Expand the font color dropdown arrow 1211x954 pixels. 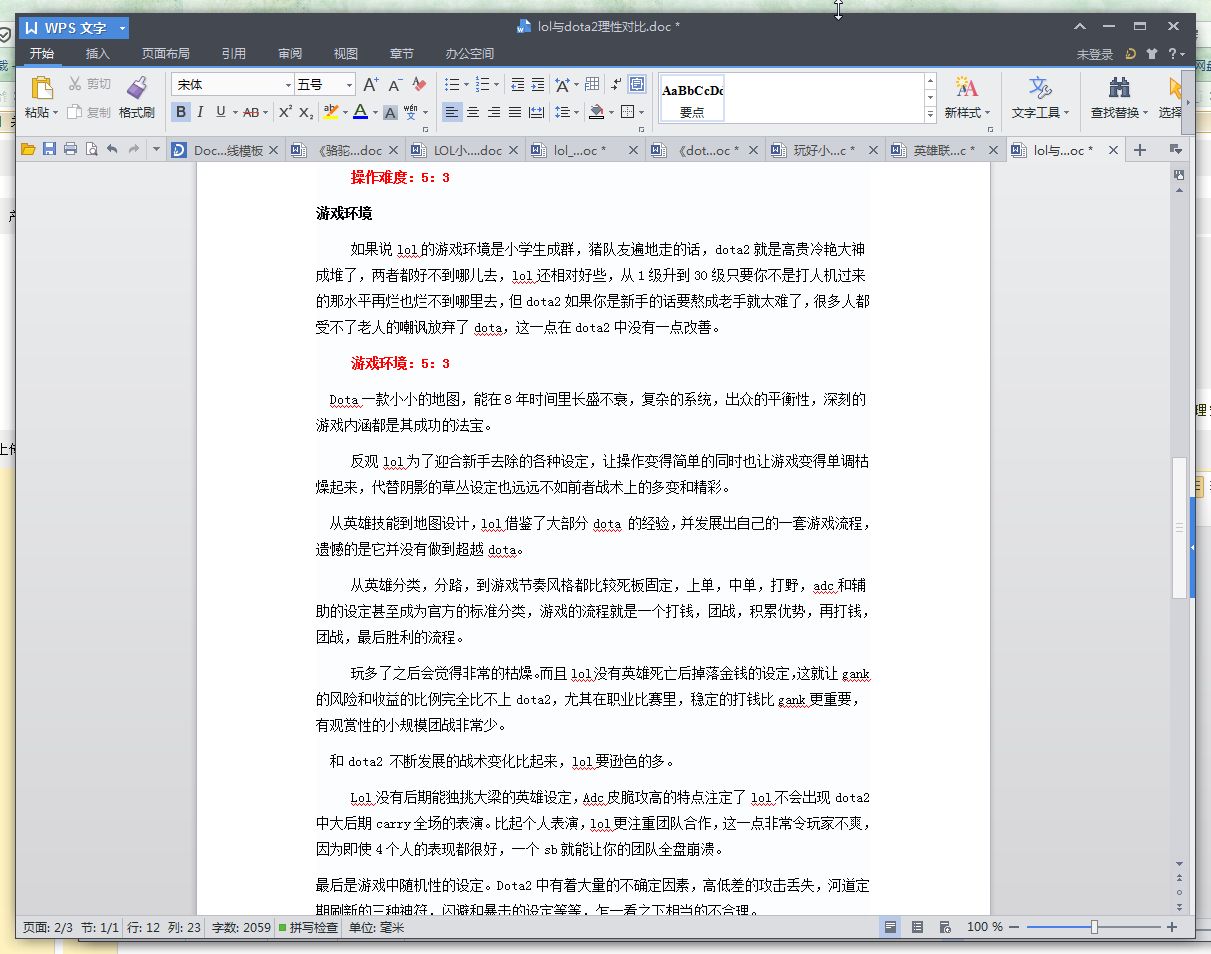click(375, 112)
